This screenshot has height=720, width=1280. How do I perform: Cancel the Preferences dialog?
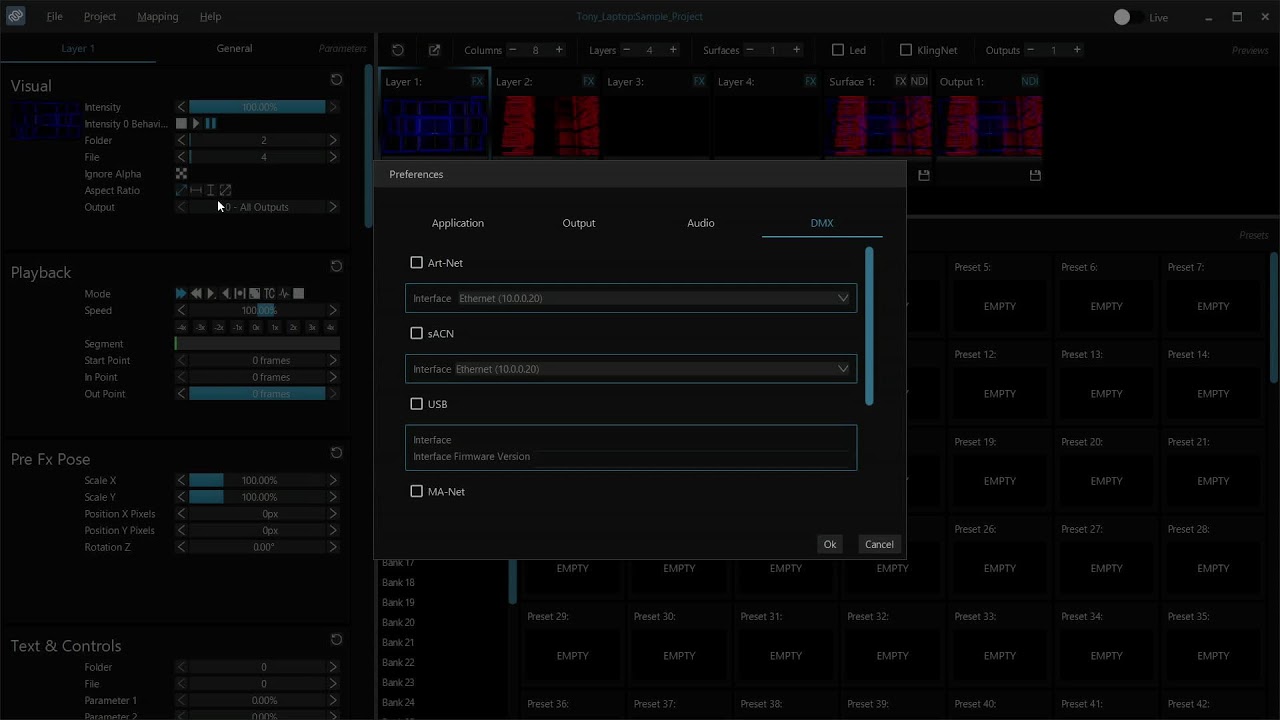coord(879,544)
